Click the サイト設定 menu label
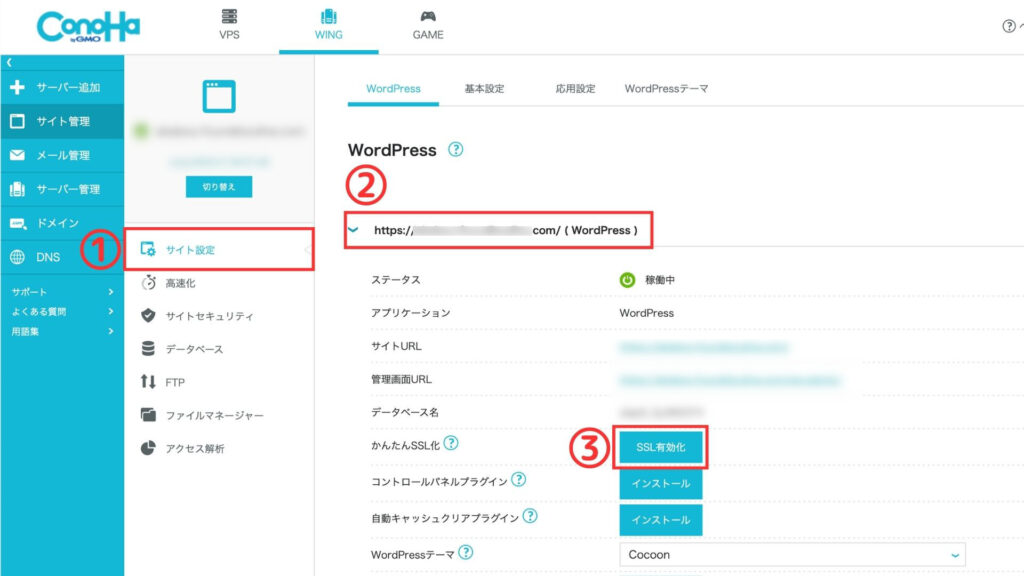 pos(190,250)
